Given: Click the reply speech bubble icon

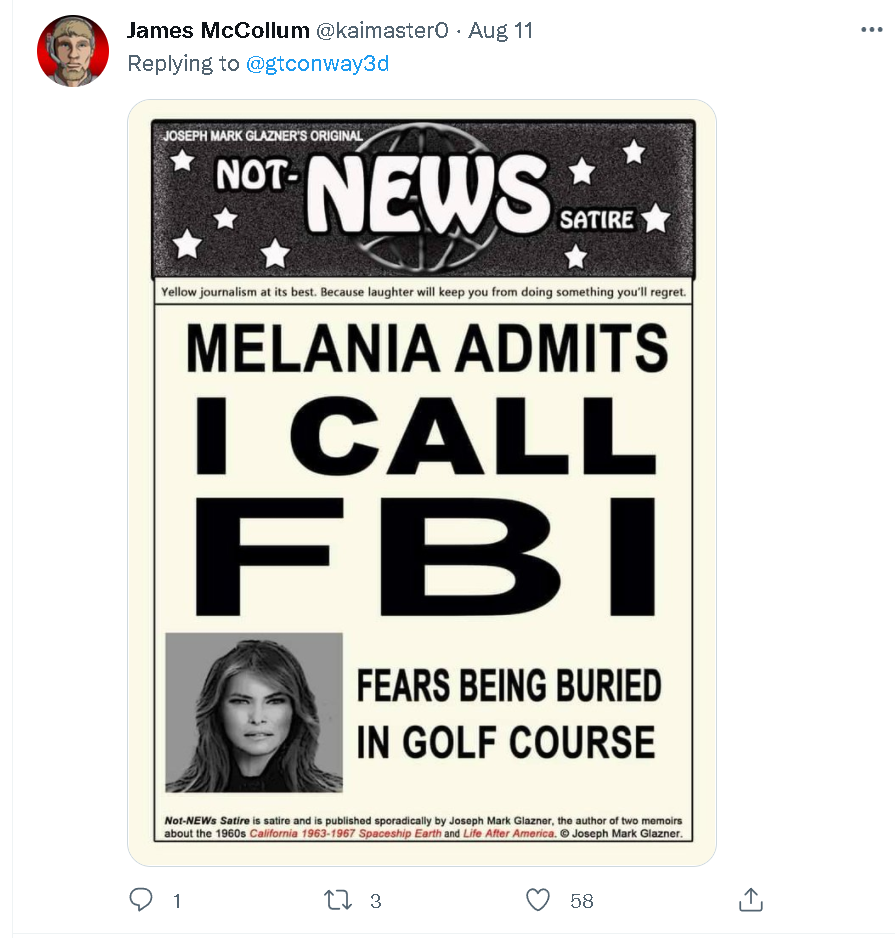Looking at the screenshot, I should point(141,900).
